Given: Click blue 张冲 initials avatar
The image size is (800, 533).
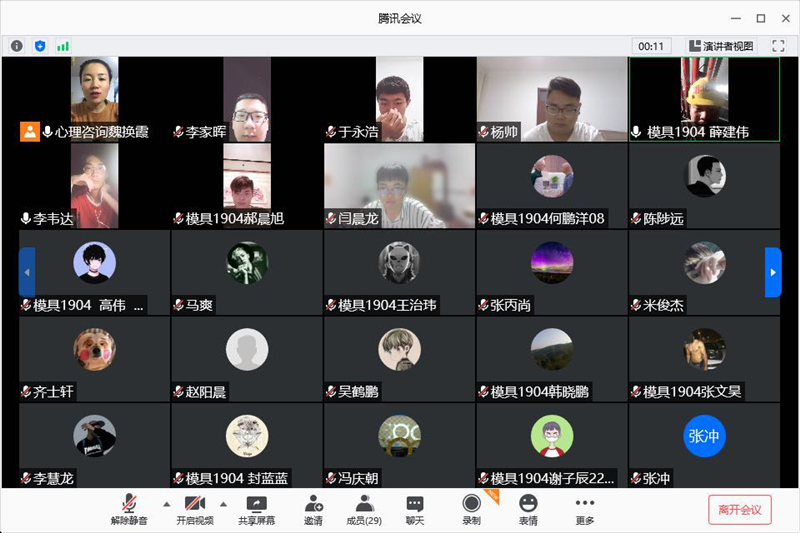Looking at the screenshot, I should point(705,436).
